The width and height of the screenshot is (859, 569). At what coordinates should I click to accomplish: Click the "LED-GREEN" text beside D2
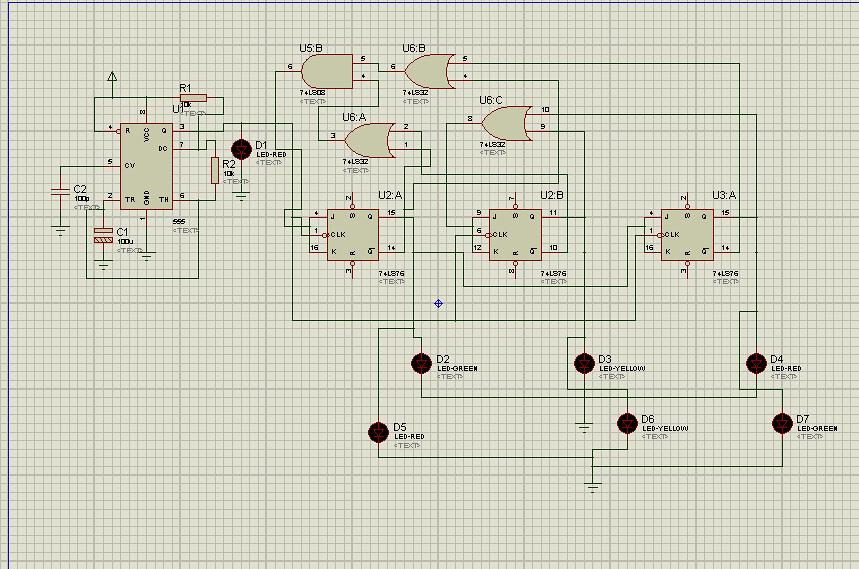click(457, 369)
